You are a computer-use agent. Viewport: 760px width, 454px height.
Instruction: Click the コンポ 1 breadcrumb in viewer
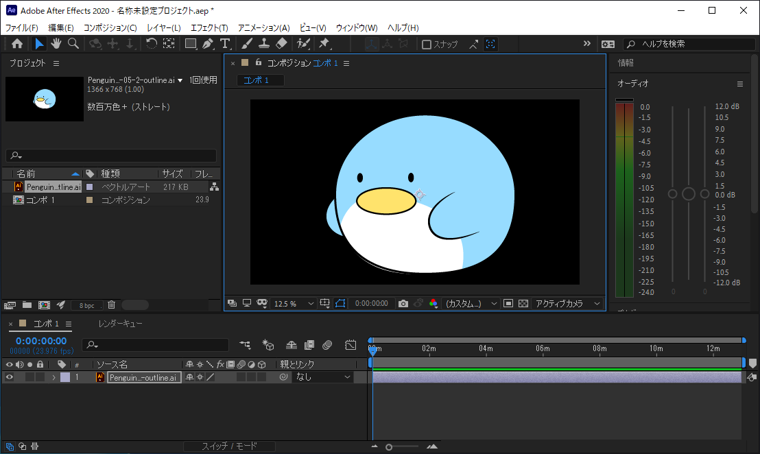[x=256, y=80]
